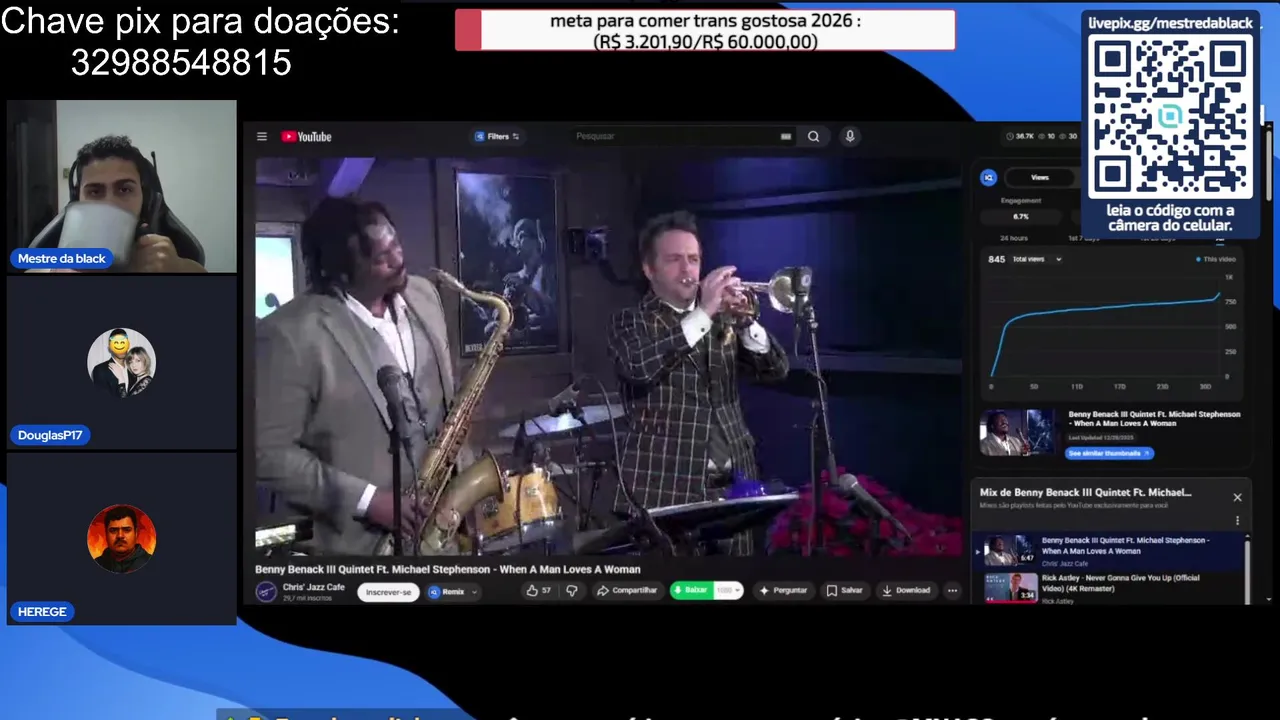Screen dimensions: 1280x720
Task: Go to YouTube home via logo
Action: [306, 137]
